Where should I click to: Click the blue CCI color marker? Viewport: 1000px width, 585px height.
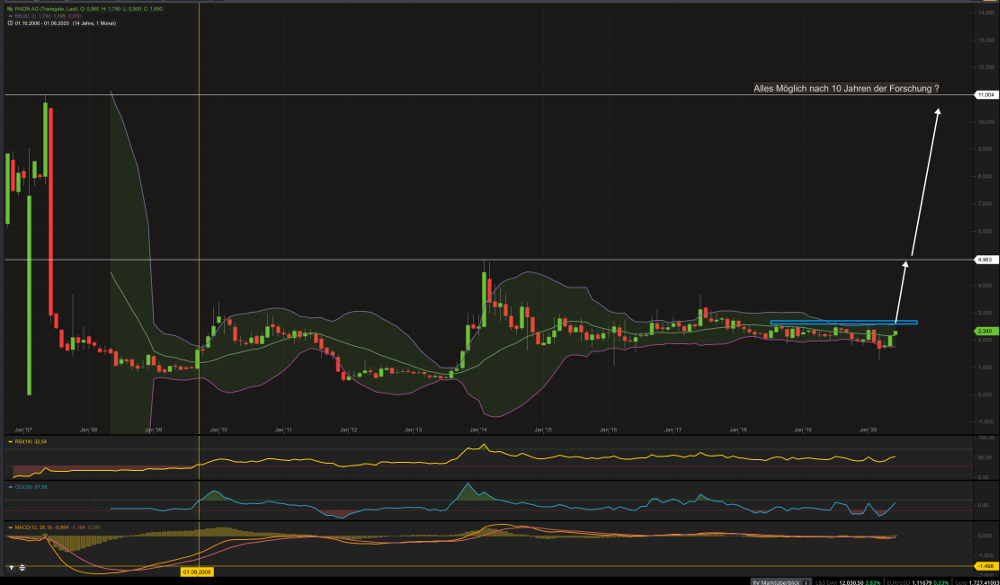click(10, 487)
